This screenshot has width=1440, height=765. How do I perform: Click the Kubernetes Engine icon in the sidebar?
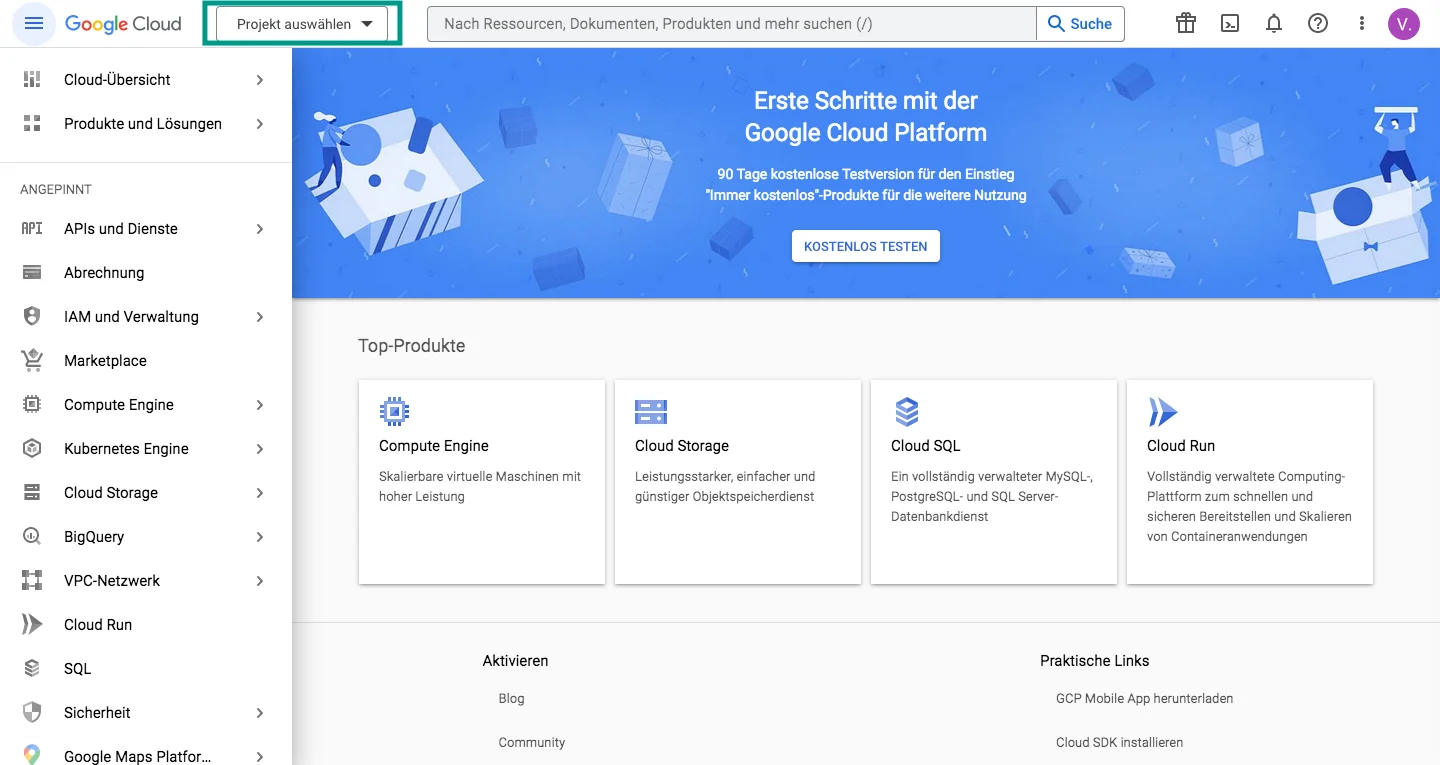click(31, 448)
